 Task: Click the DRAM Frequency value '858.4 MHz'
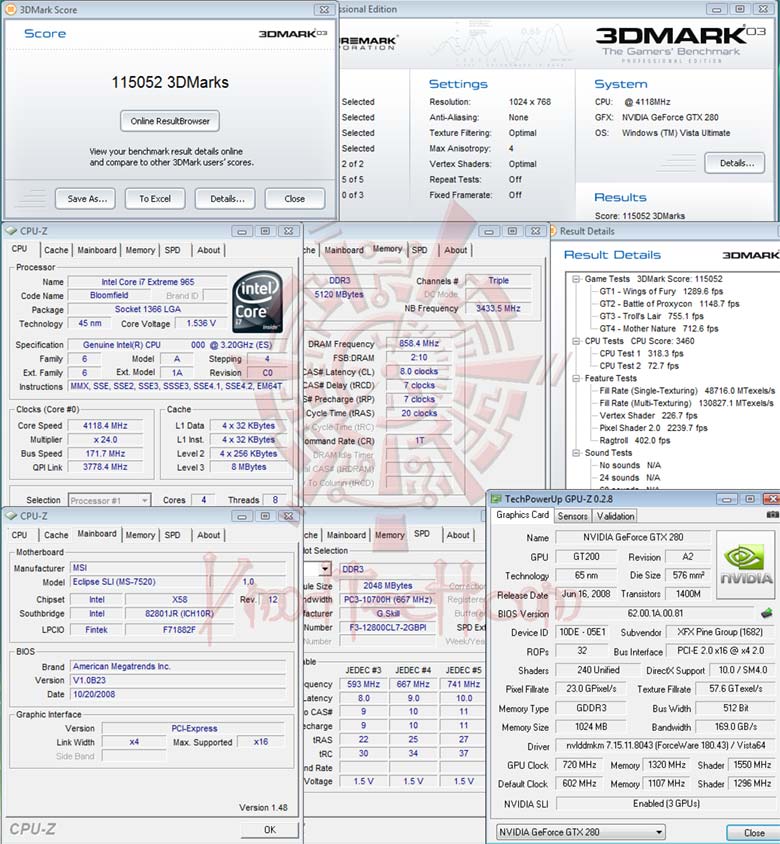[x=419, y=343]
